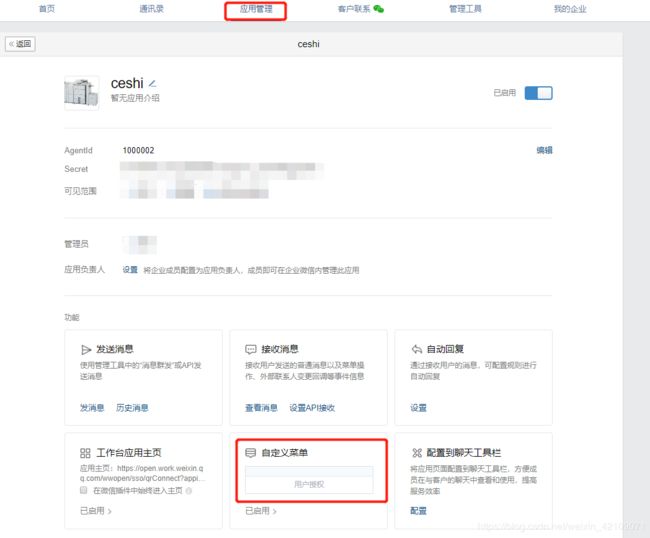The height and width of the screenshot is (538, 650).
Task: Click the 配置到聊天工具栏 card title
Action: 464,453
